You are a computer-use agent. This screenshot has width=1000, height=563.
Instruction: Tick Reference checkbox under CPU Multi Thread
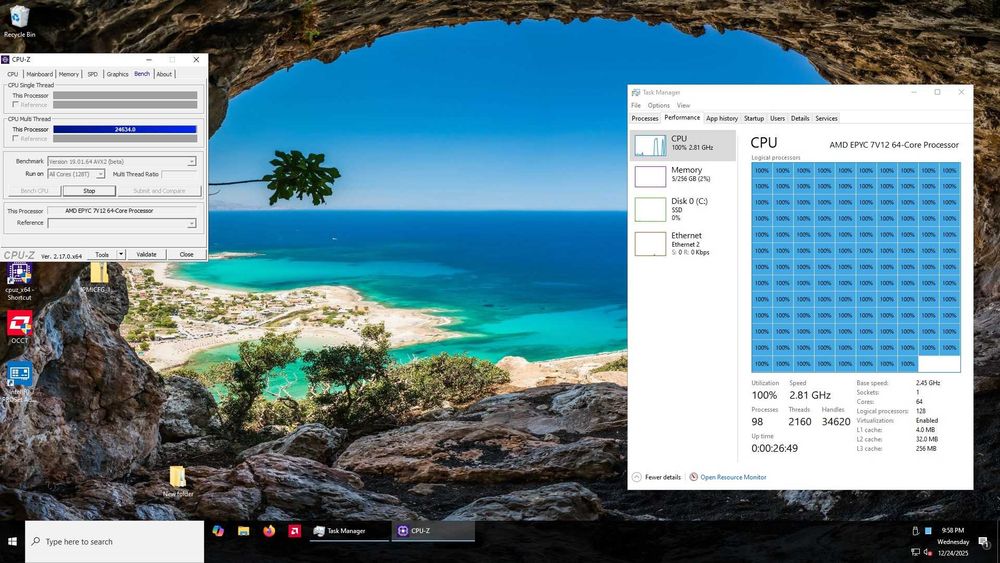(x=15, y=138)
